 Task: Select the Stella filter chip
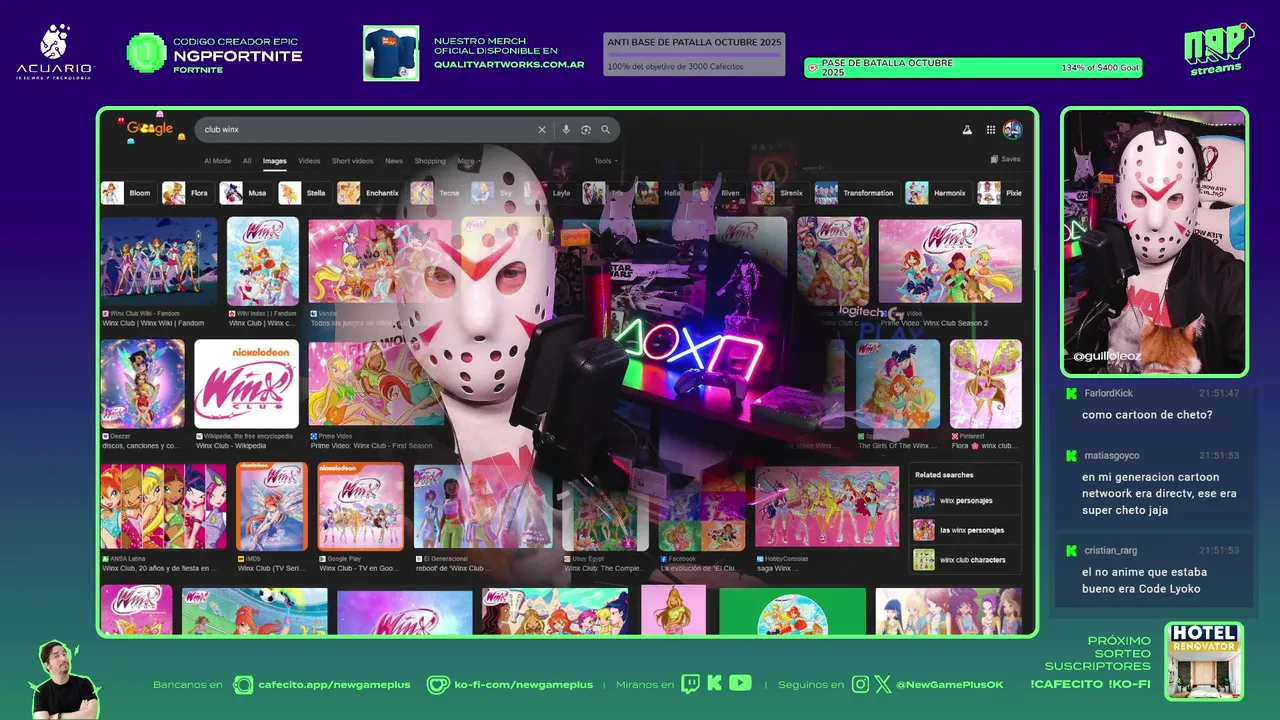click(x=303, y=193)
